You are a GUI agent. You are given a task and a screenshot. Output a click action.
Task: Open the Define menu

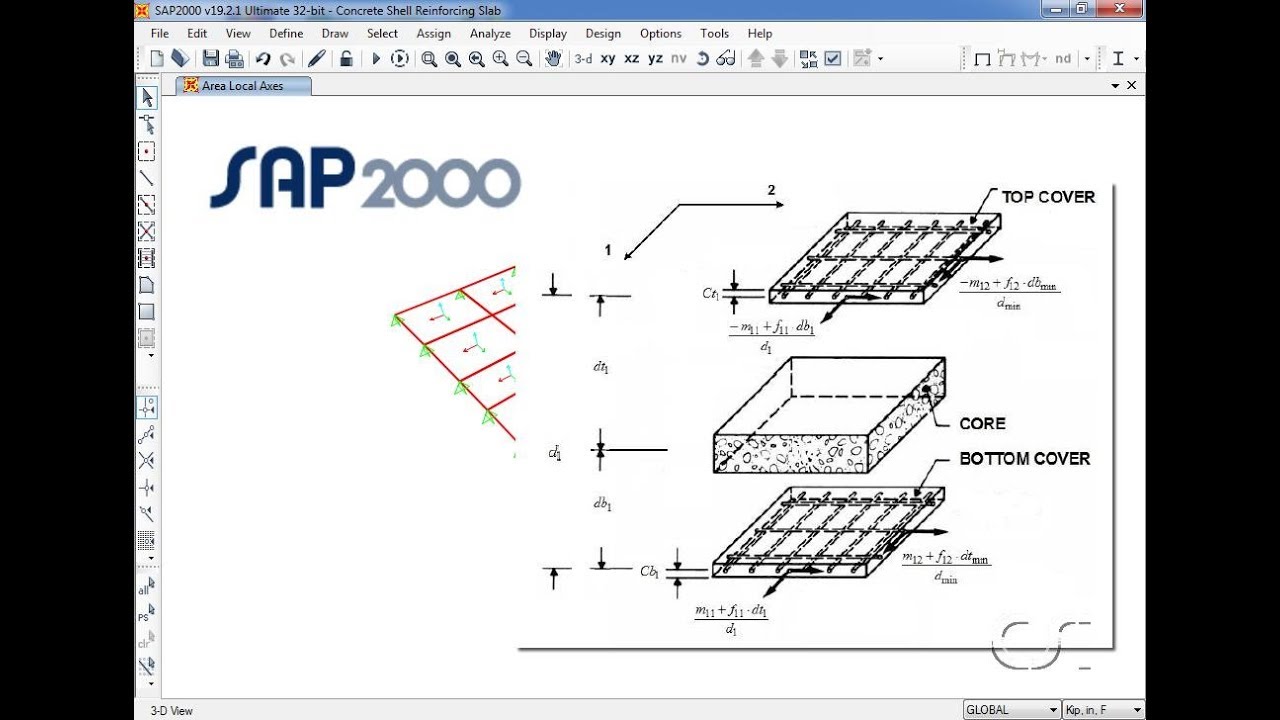[286, 33]
